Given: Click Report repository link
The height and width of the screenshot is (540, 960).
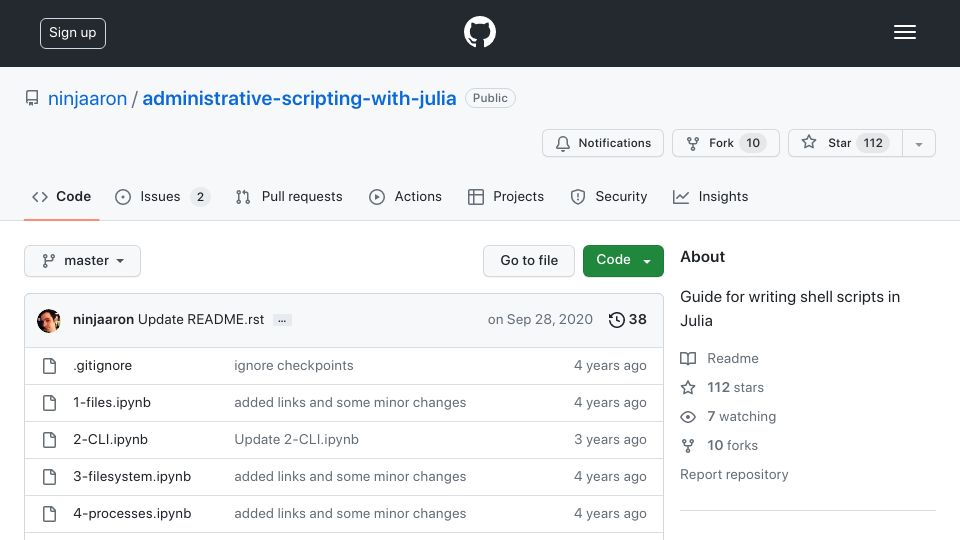Looking at the screenshot, I should point(734,474).
